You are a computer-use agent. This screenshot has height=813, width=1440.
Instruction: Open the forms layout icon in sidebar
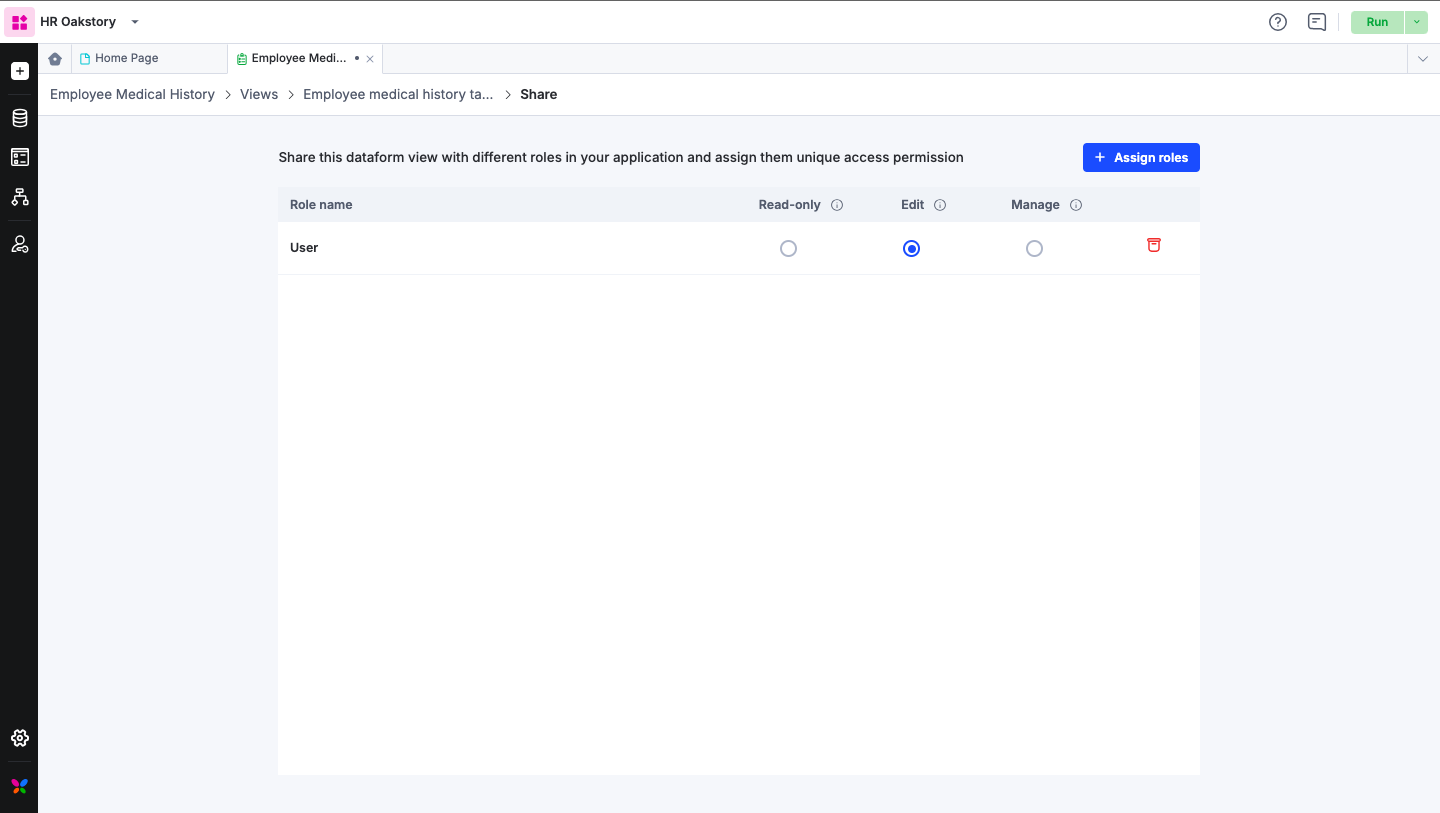click(x=20, y=157)
